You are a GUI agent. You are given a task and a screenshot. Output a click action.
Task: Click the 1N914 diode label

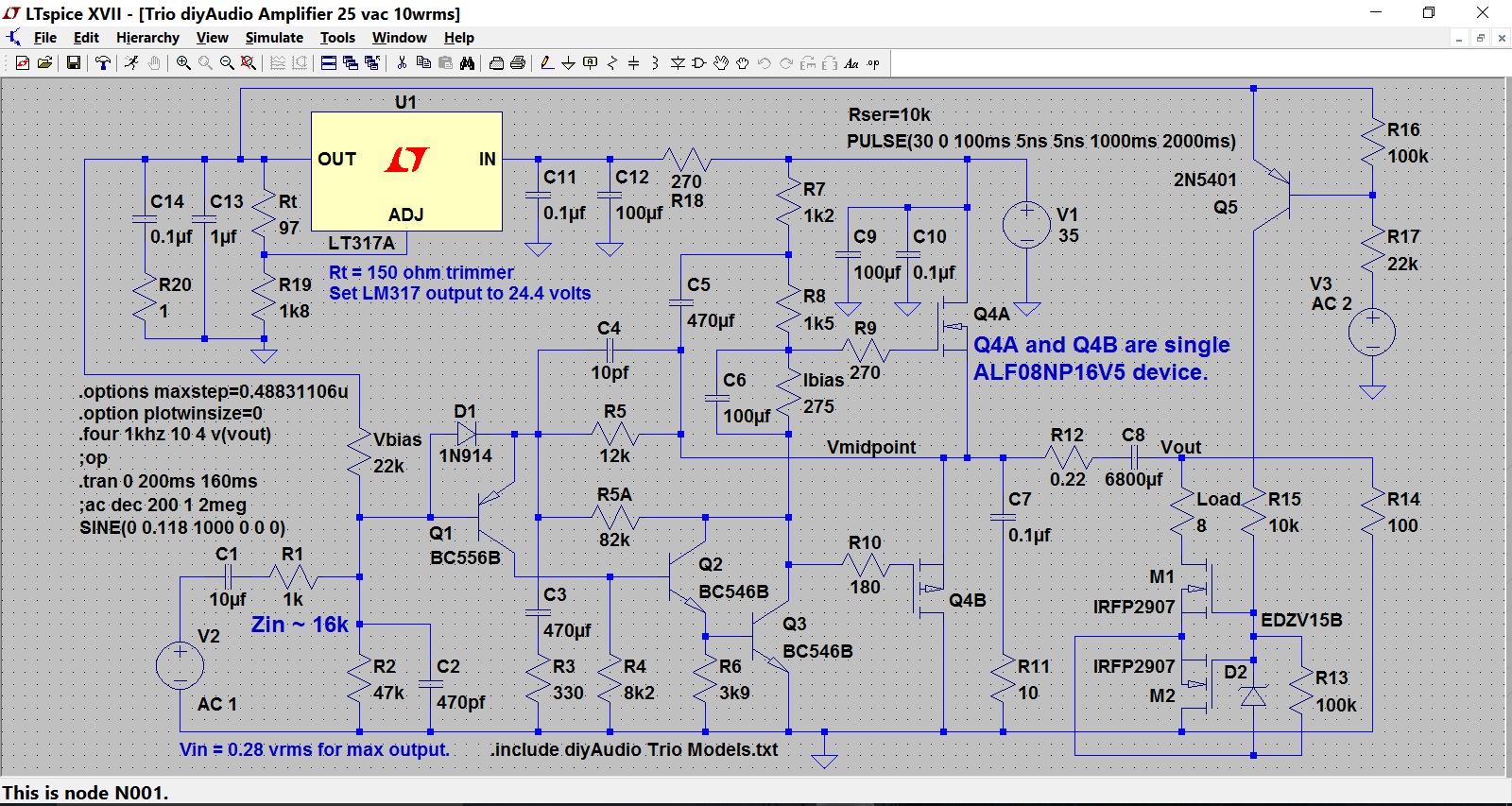[465, 455]
